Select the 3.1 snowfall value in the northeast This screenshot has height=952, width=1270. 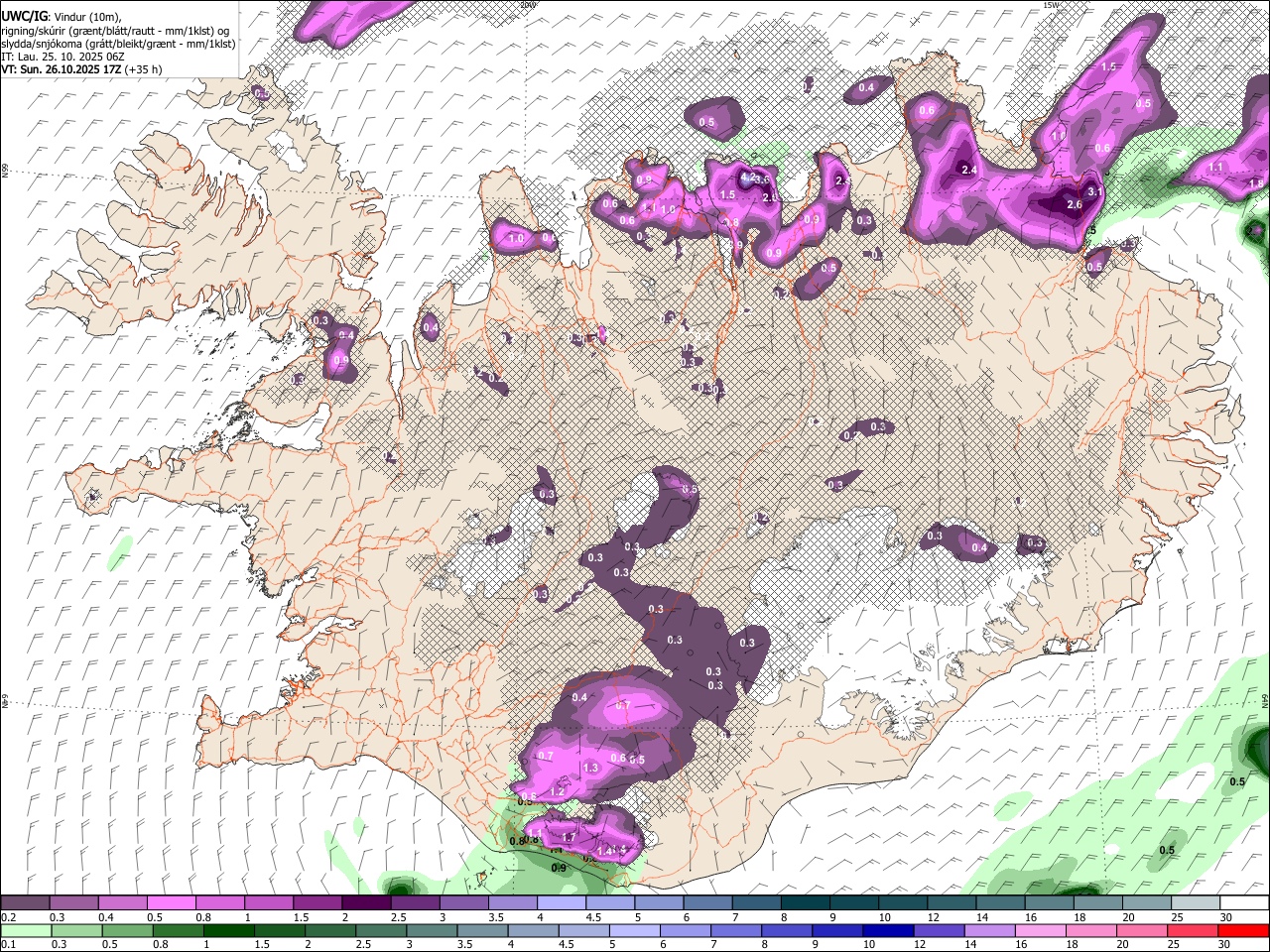[1095, 191]
